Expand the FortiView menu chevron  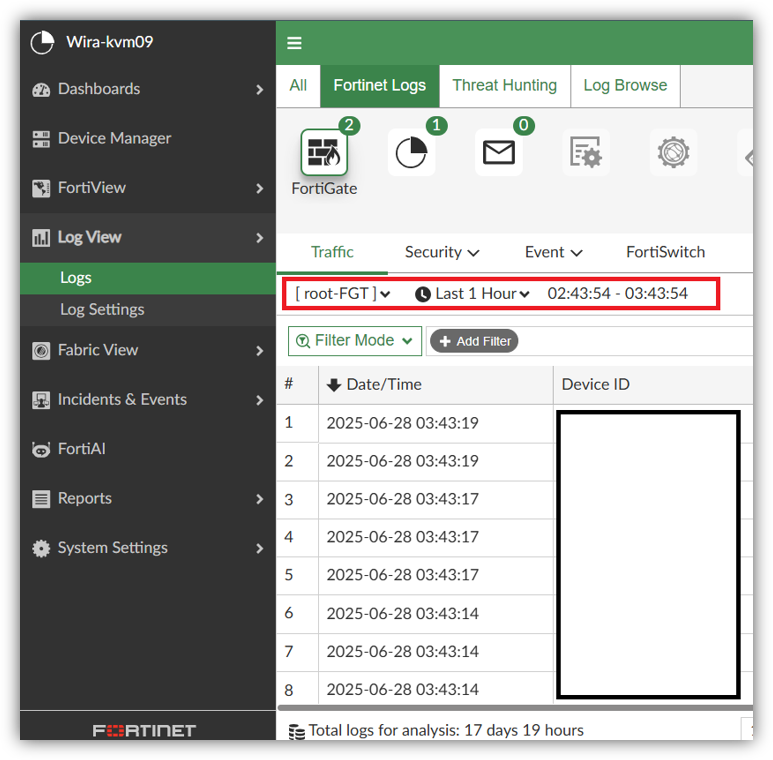click(260, 188)
